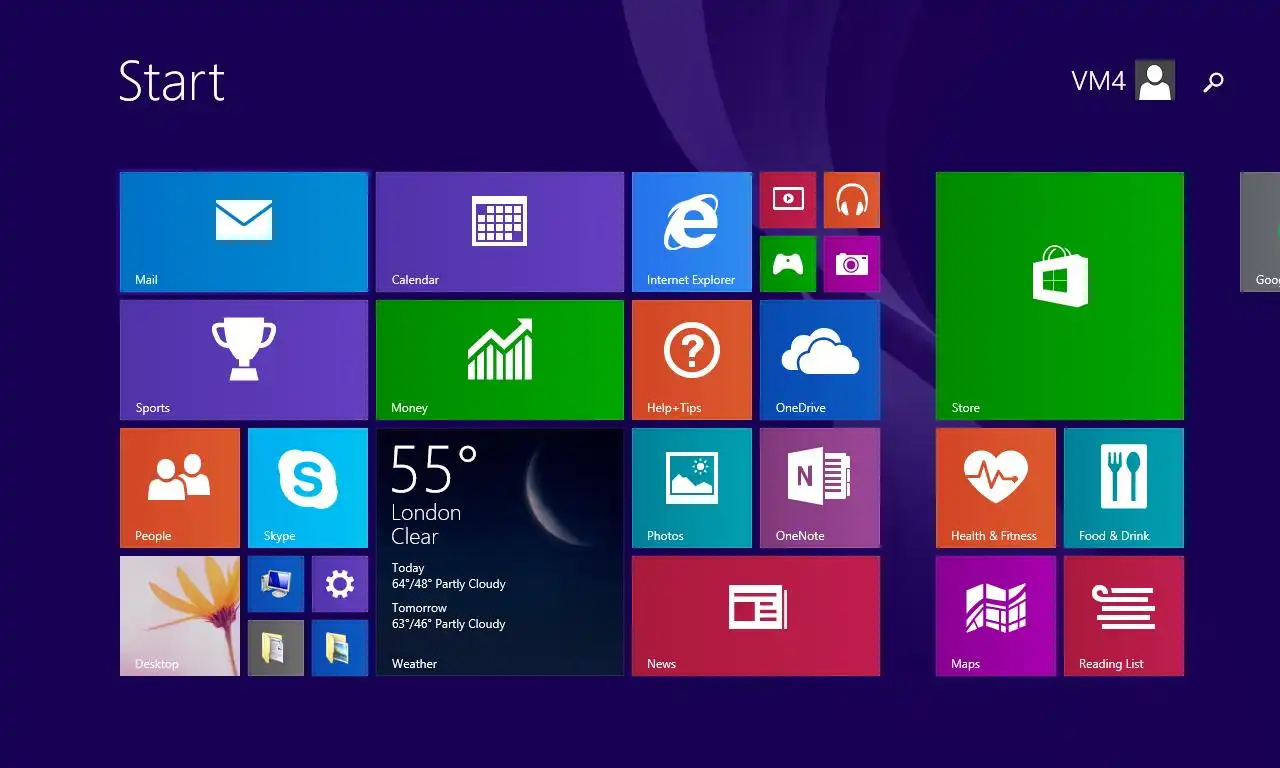Open the OneNote tile
Screen dimensions: 1280x768
820,488
